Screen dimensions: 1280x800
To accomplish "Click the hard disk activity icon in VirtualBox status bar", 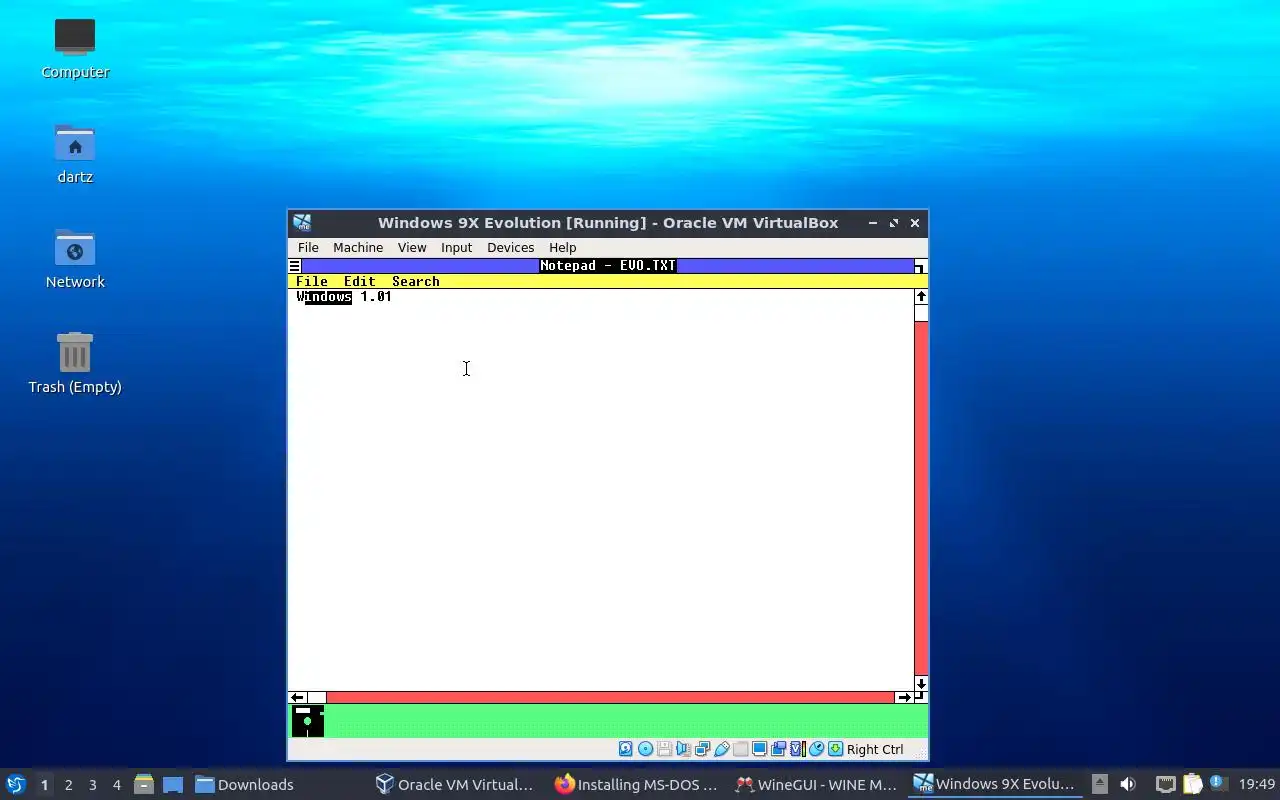I will point(626,749).
